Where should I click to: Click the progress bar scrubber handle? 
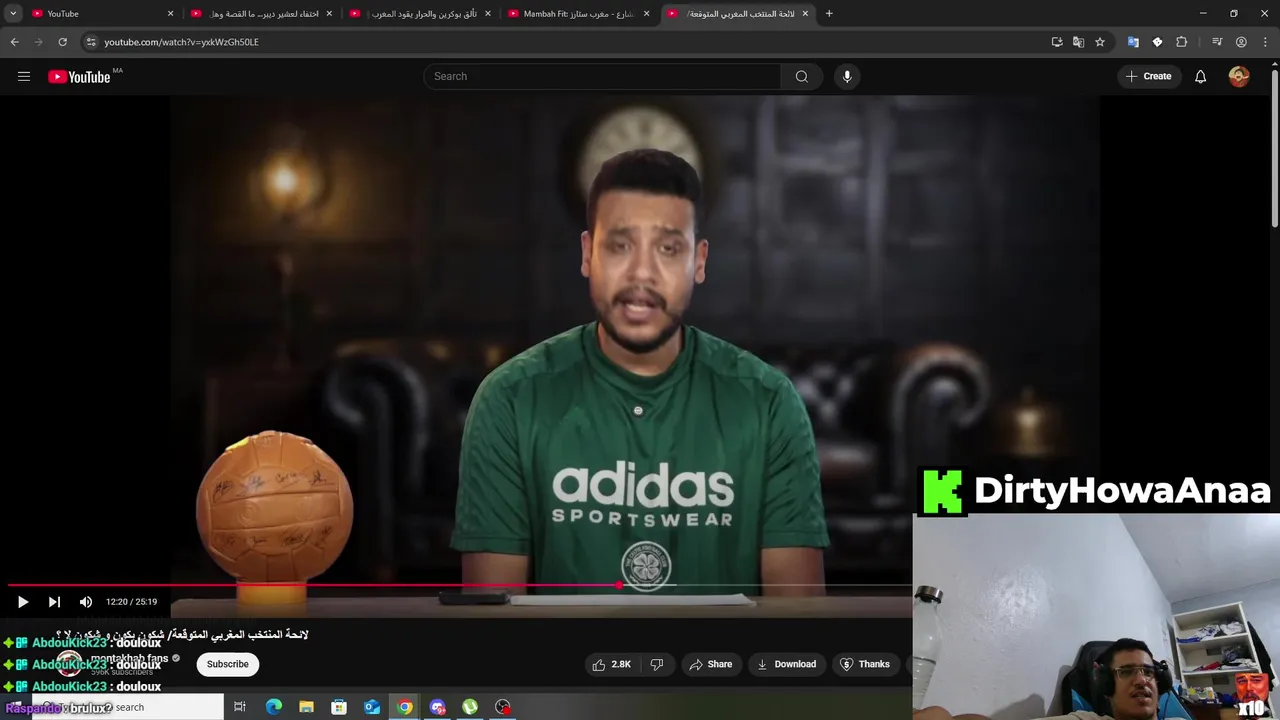pos(619,585)
